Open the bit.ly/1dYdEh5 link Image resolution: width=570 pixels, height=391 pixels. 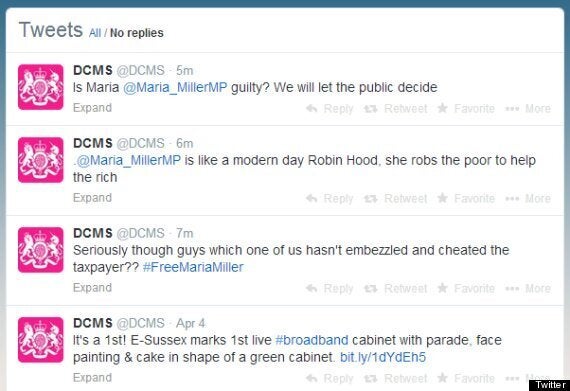pyautogui.click(x=383, y=357)
